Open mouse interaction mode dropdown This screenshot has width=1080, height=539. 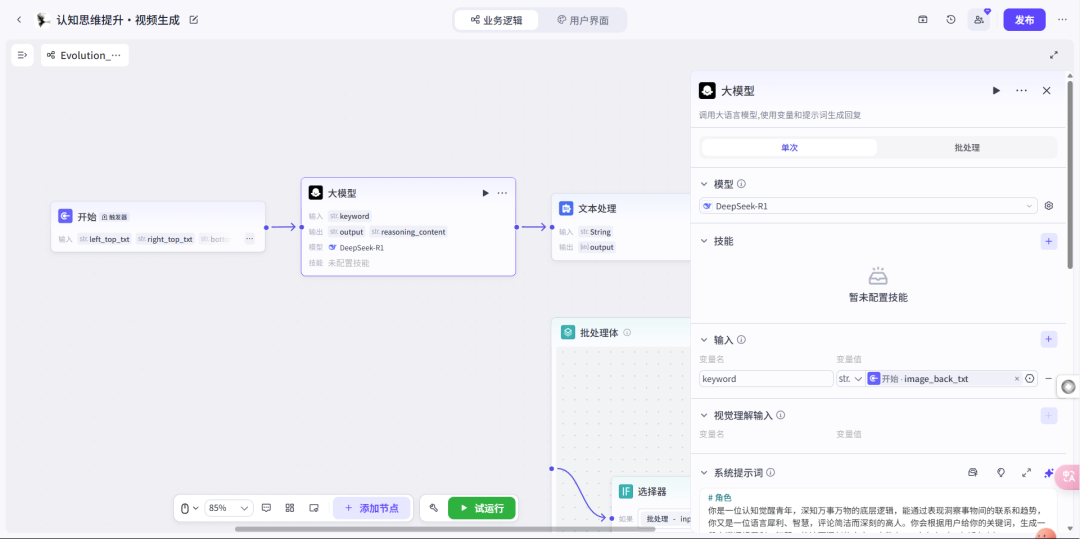189,508
